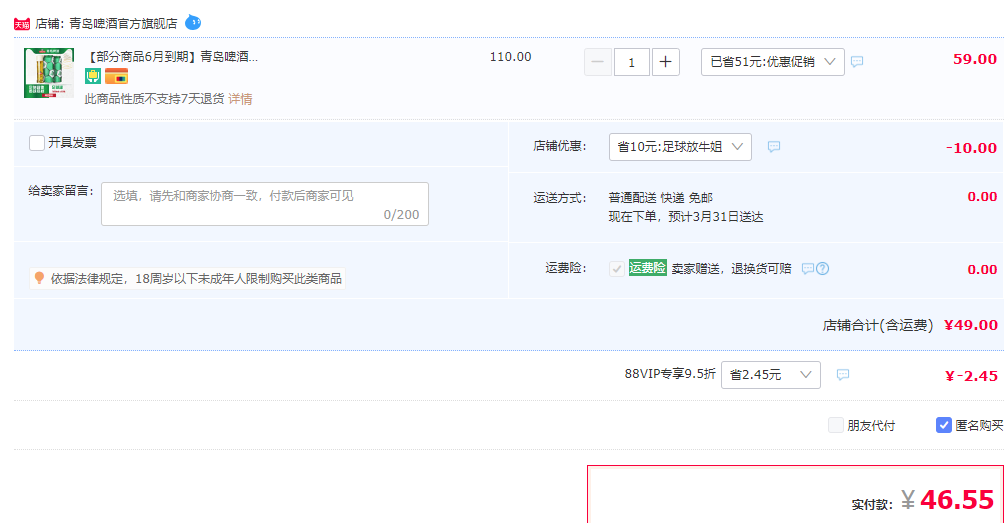Image resolution: width=1006 pixels, height=523 pixels.
Task: Click the Tmall logo icon beside store name
Action: 22,24
